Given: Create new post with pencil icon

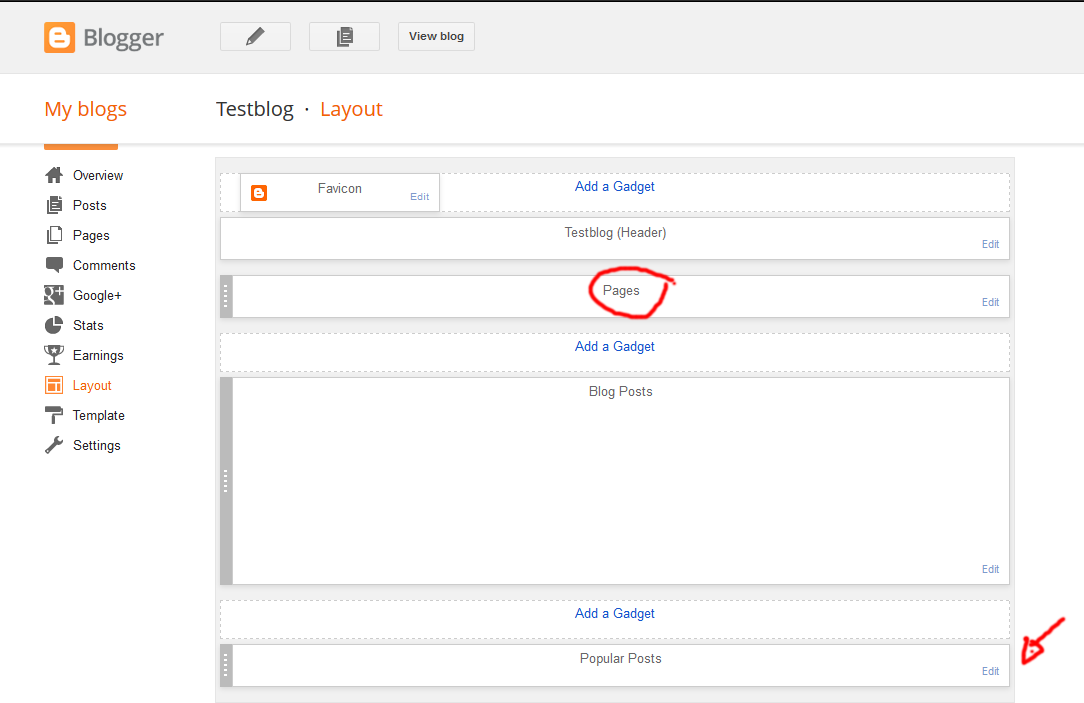Looking at the screenshot, I should click(x=255, y=37).
